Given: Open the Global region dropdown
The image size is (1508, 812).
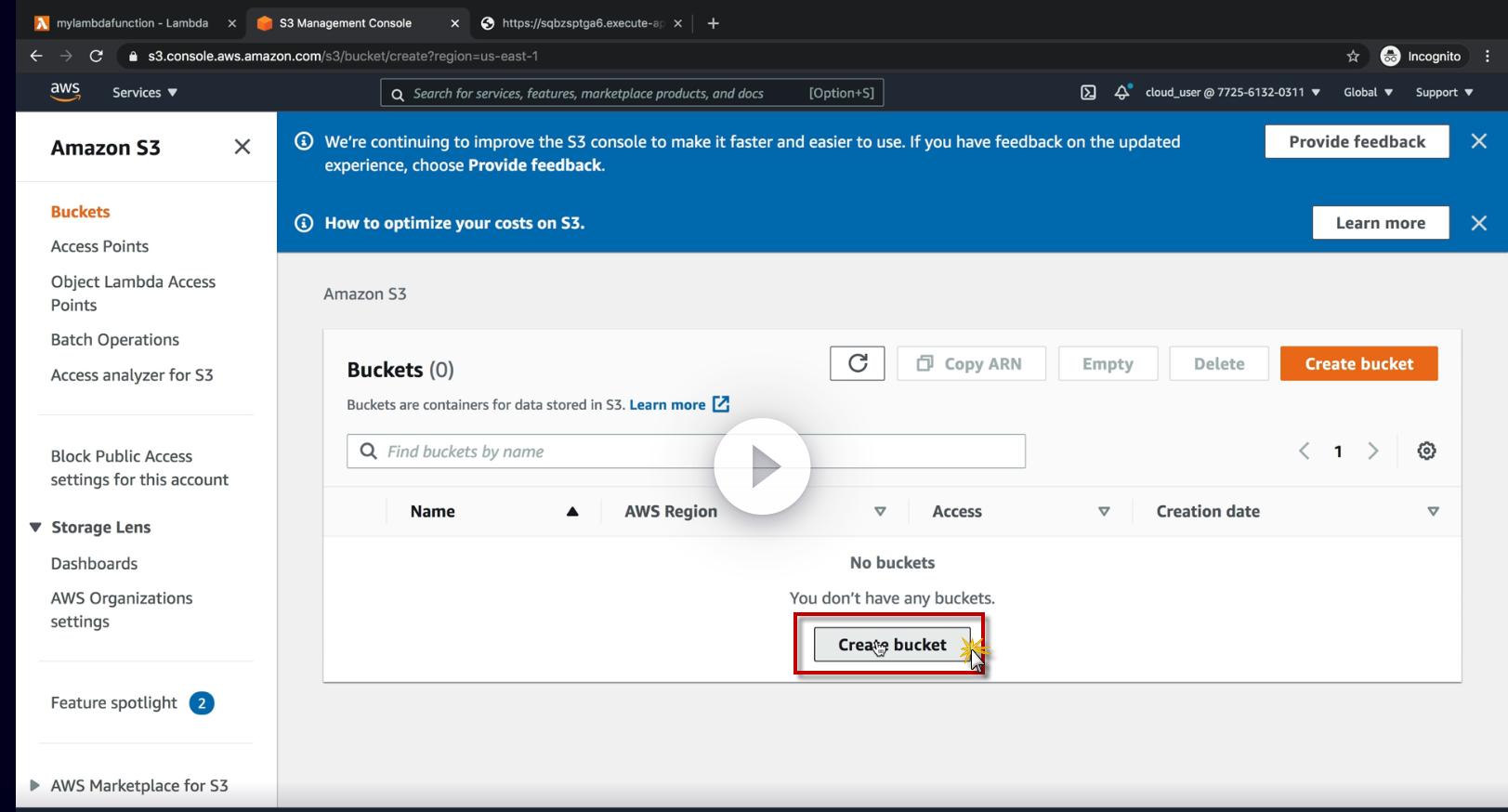Looking at the screenshot, I should pyautogui.click(x=1369, y=92).
